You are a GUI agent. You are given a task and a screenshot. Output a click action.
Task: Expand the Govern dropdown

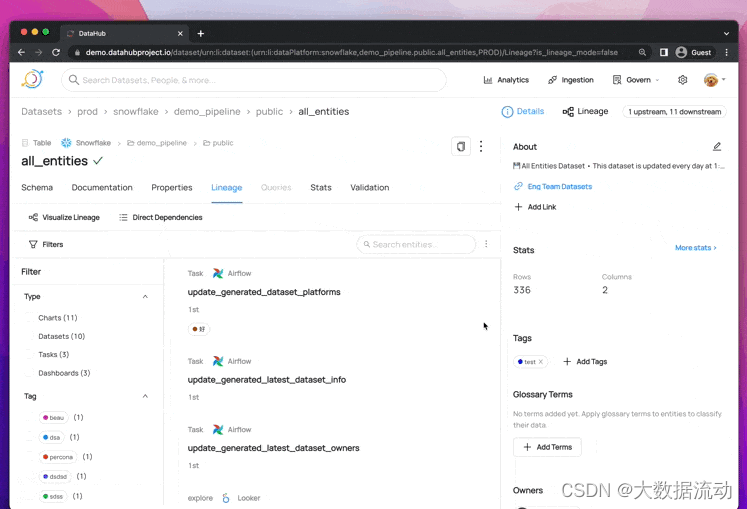(636, 80)
